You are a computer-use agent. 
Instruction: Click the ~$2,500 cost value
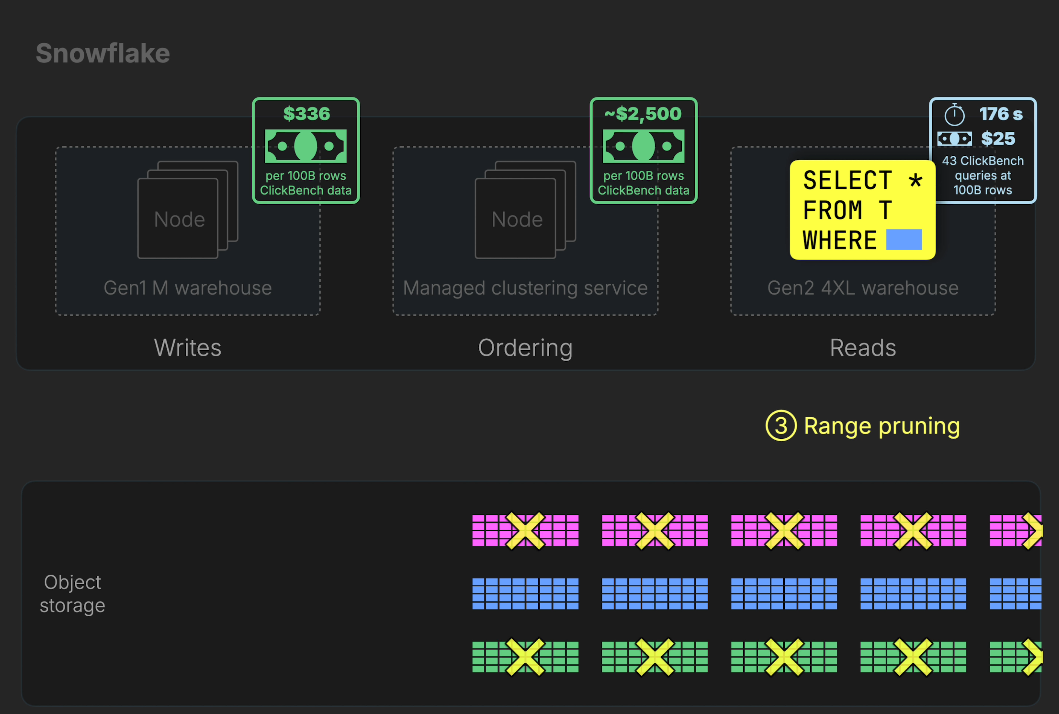coord(643,113)
